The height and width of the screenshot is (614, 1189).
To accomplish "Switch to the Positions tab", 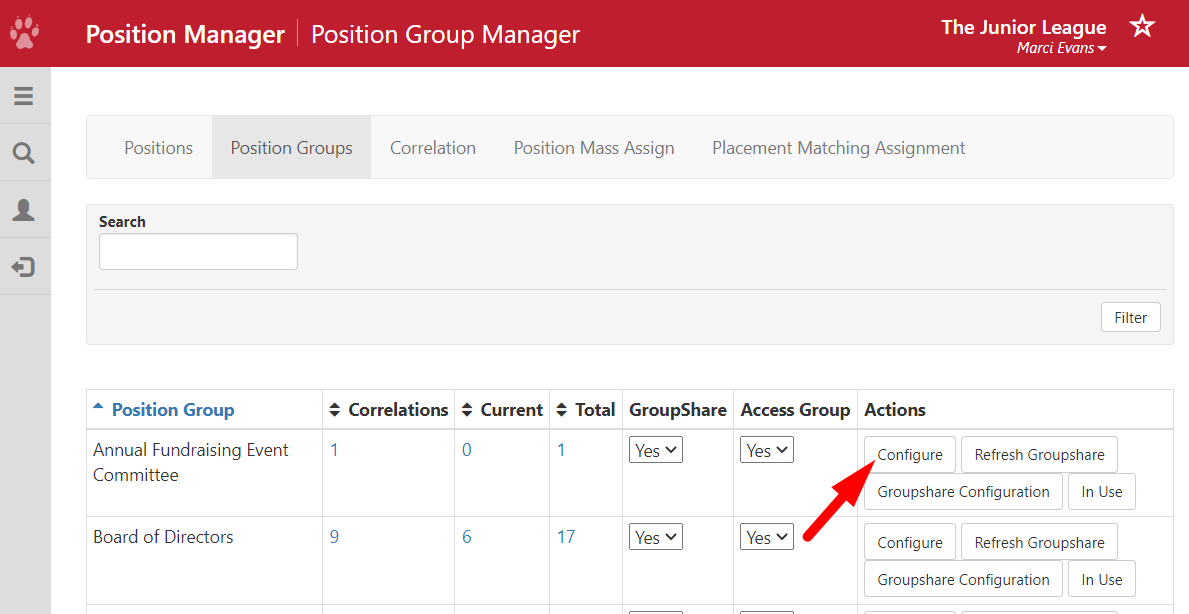I will pos(158,148).
